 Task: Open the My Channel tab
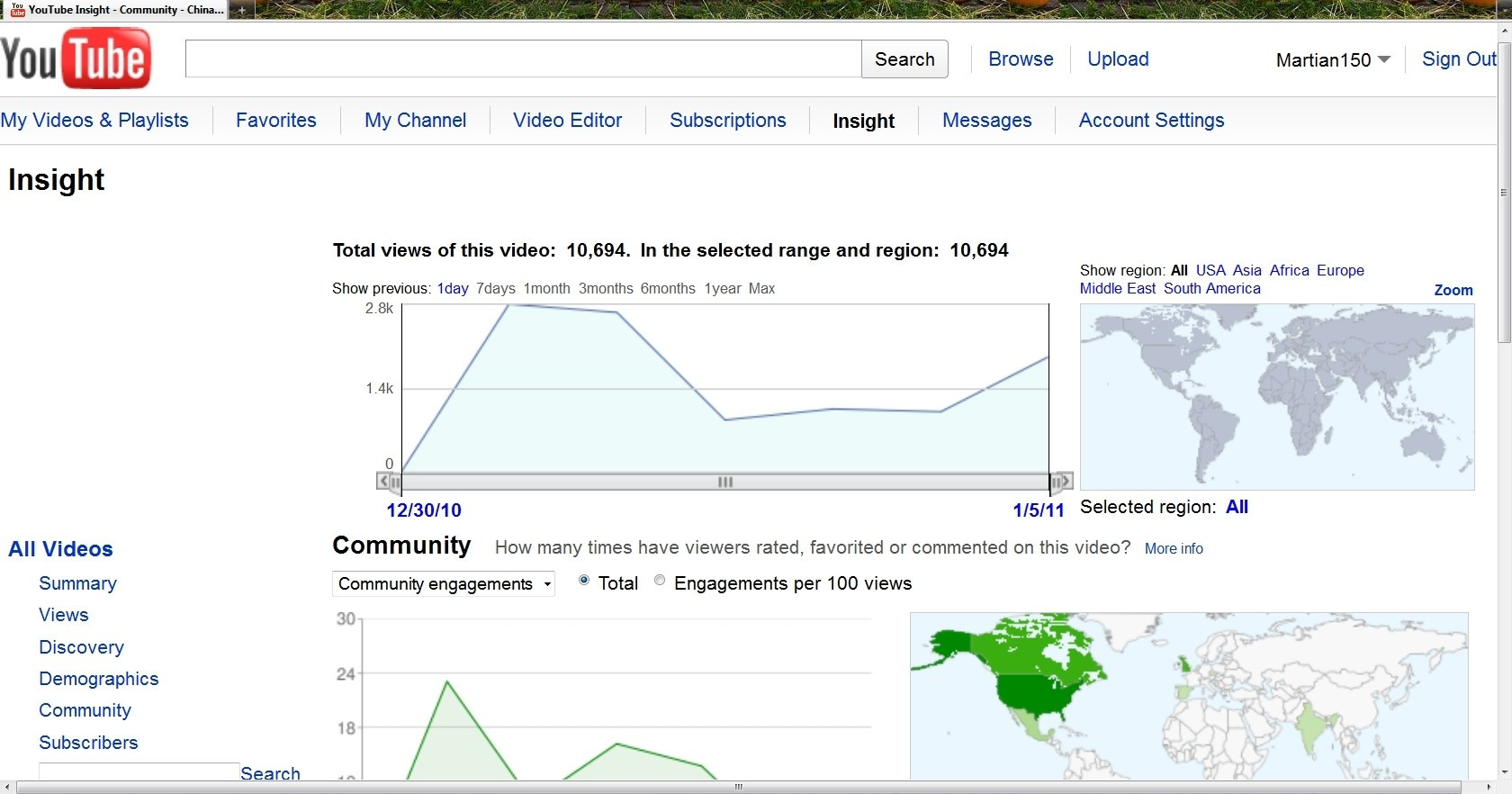tap(415, 120)
